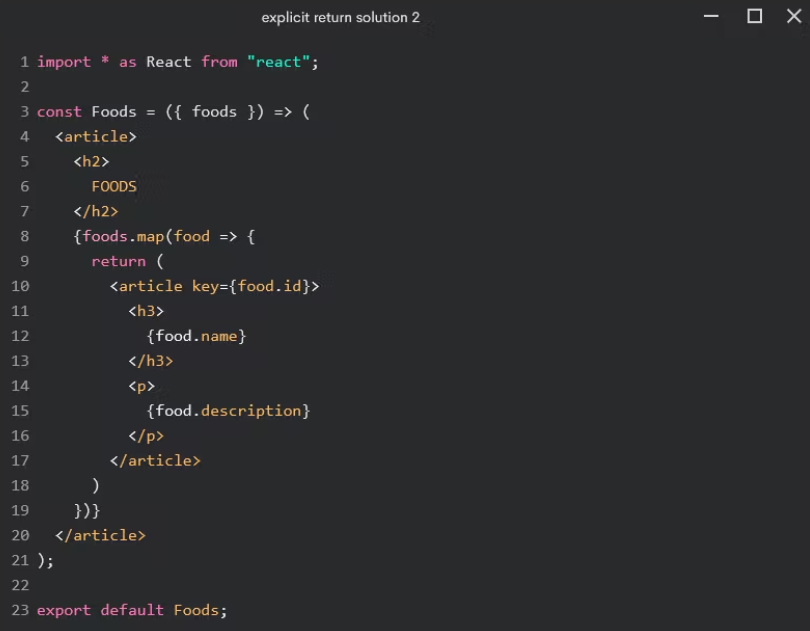Image resolution: width=810 pixels, height=631 pixels.
Task: Place cursor on the "react" string
Action: tap(278, 62)
